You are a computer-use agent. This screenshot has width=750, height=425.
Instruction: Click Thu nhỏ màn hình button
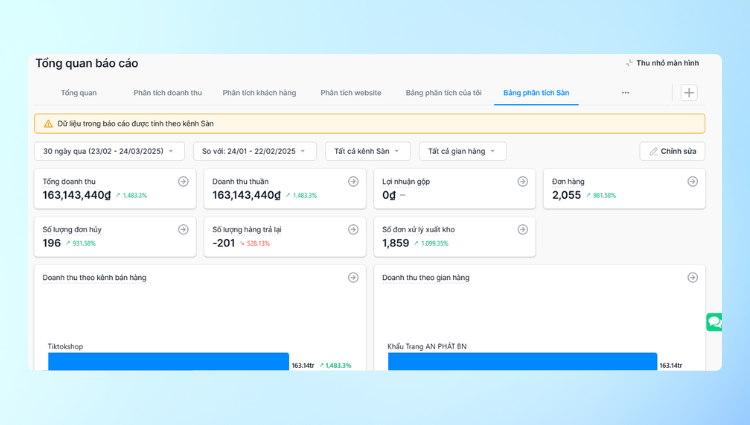click(662, 63)
